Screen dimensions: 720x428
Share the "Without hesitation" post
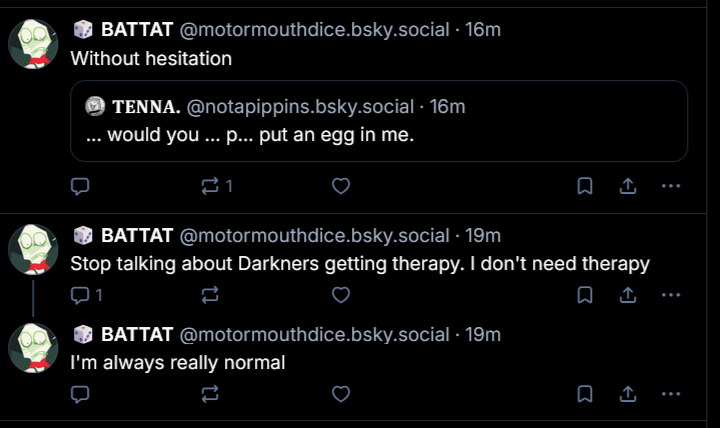[x=628, y=186]
